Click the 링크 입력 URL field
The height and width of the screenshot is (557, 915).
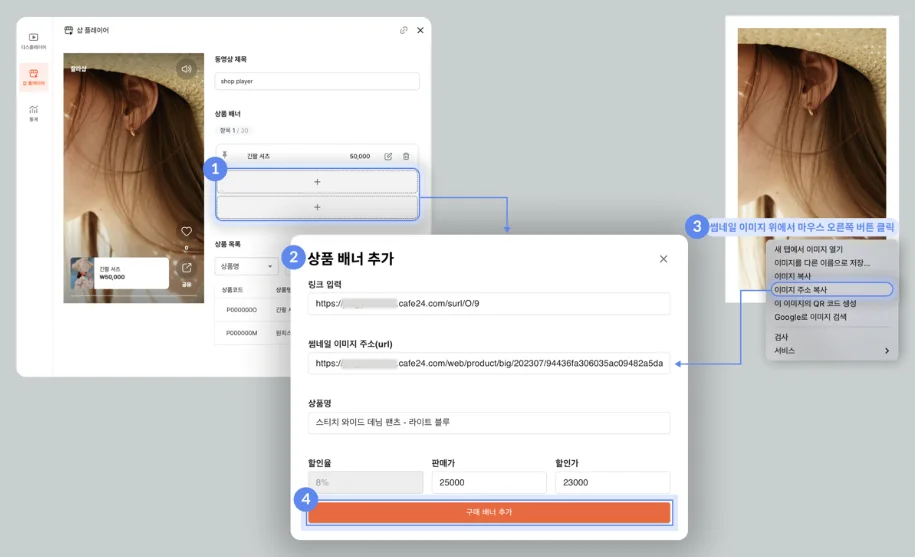coord(489,303)
